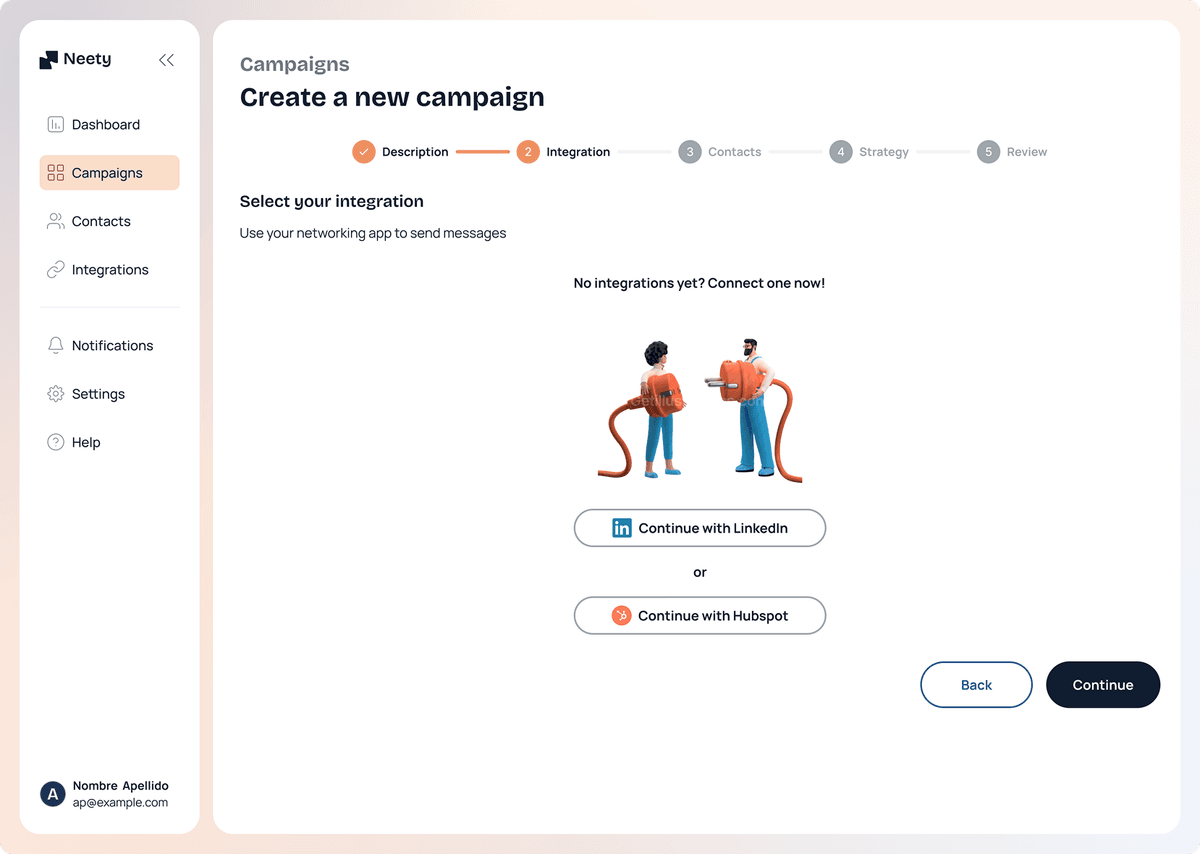Collapse the sidebar with the double-chevron icon

point(166,60)
